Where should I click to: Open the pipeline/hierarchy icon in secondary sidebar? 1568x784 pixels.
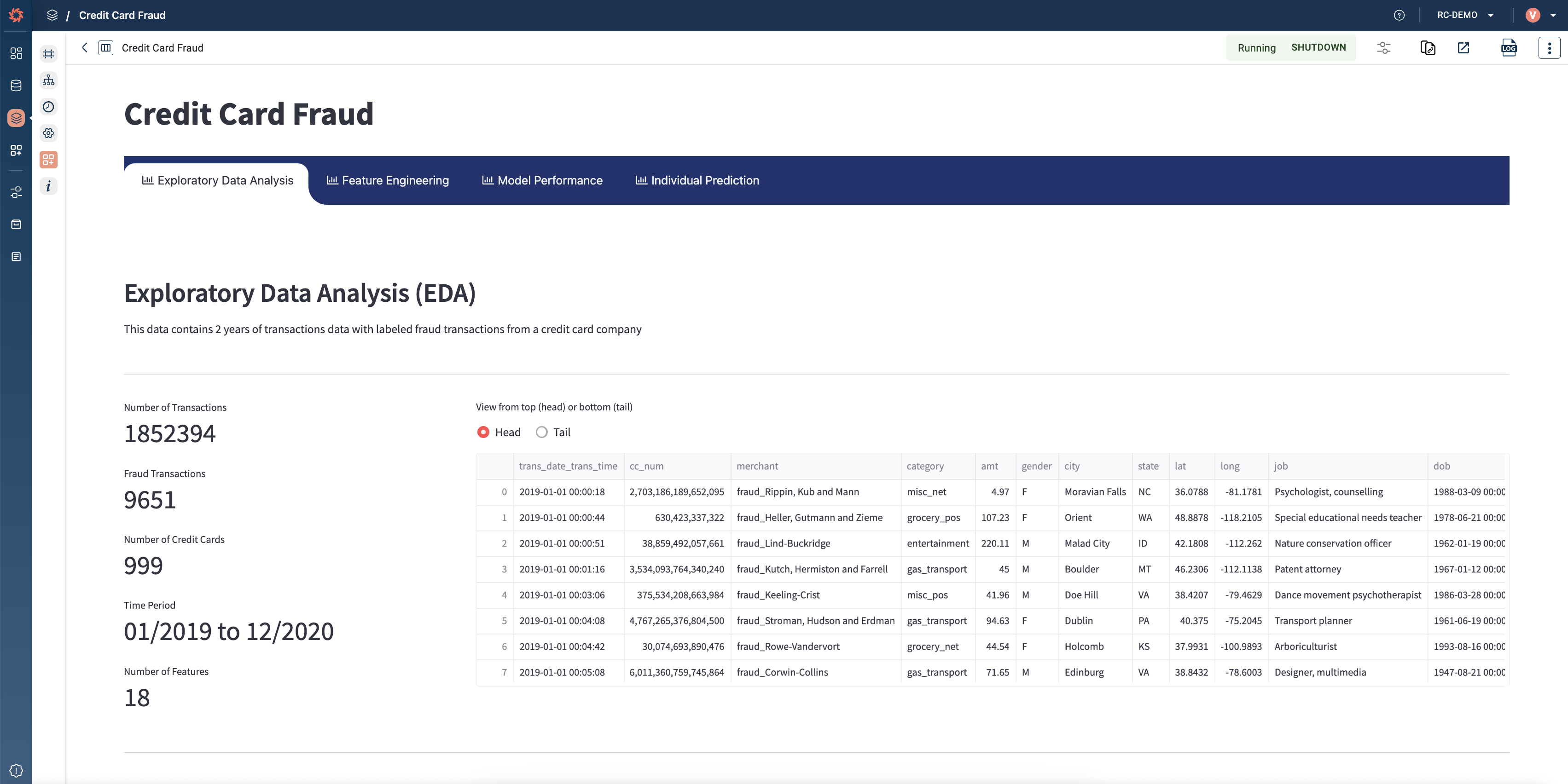tap(48, 80)
